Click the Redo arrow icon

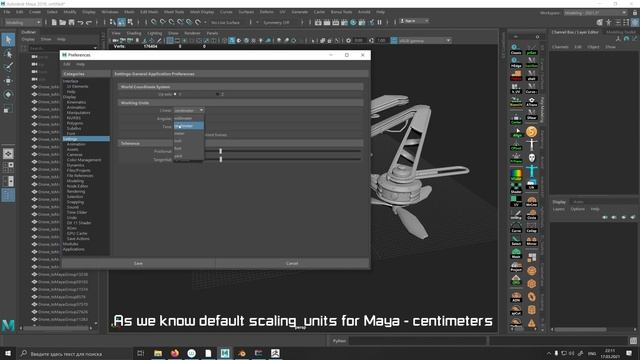(x=89, y=22)
